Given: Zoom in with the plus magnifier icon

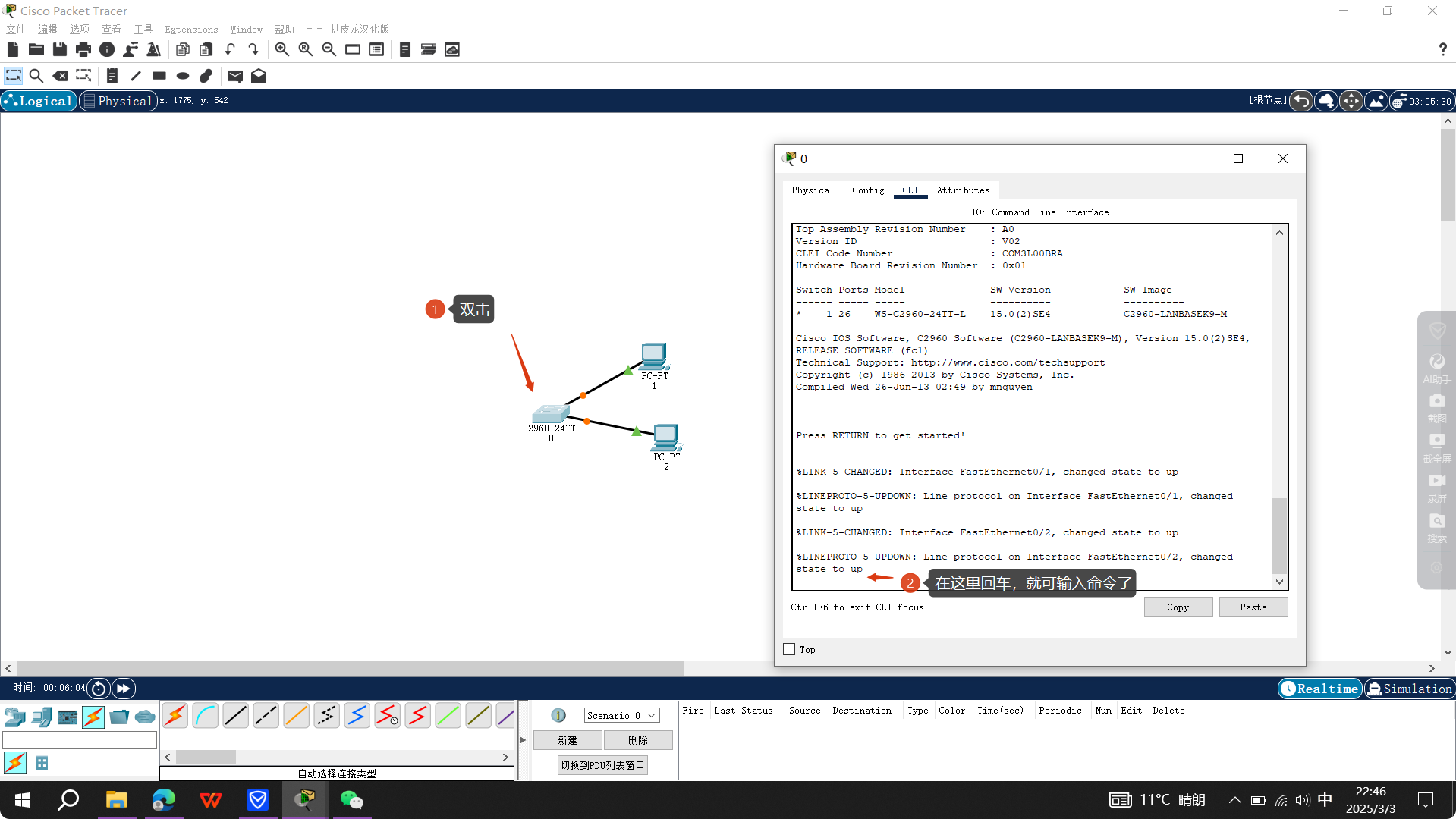Looking at the screenshot, I should pos(282,50).
